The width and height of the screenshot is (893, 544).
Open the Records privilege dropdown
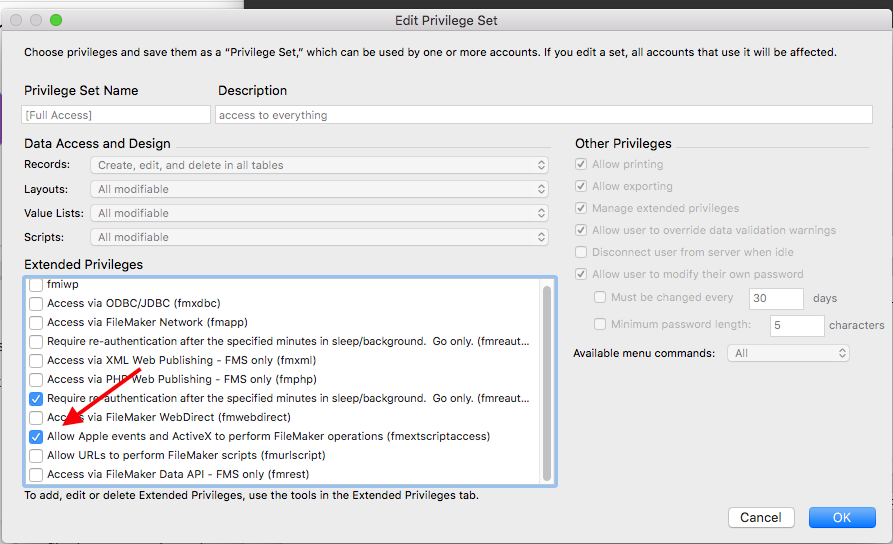[x=319, y=165]
